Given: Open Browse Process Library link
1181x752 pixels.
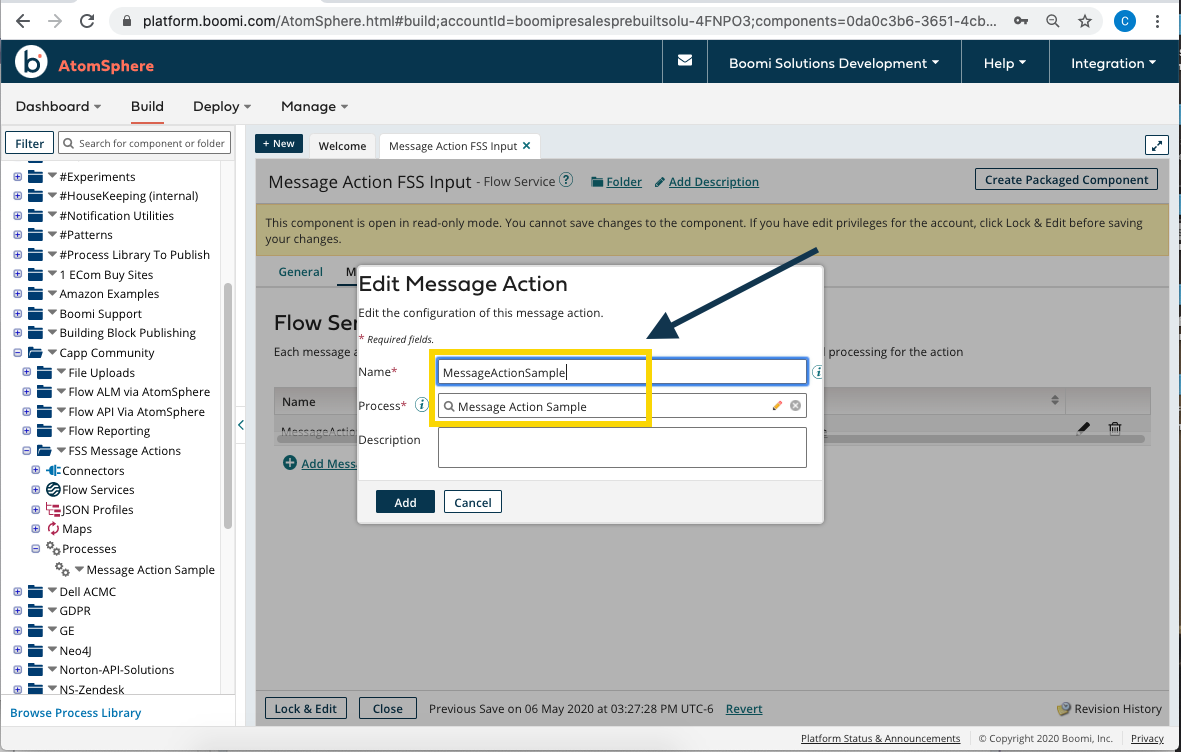Looking at the screenshot, I should [75, 712].
